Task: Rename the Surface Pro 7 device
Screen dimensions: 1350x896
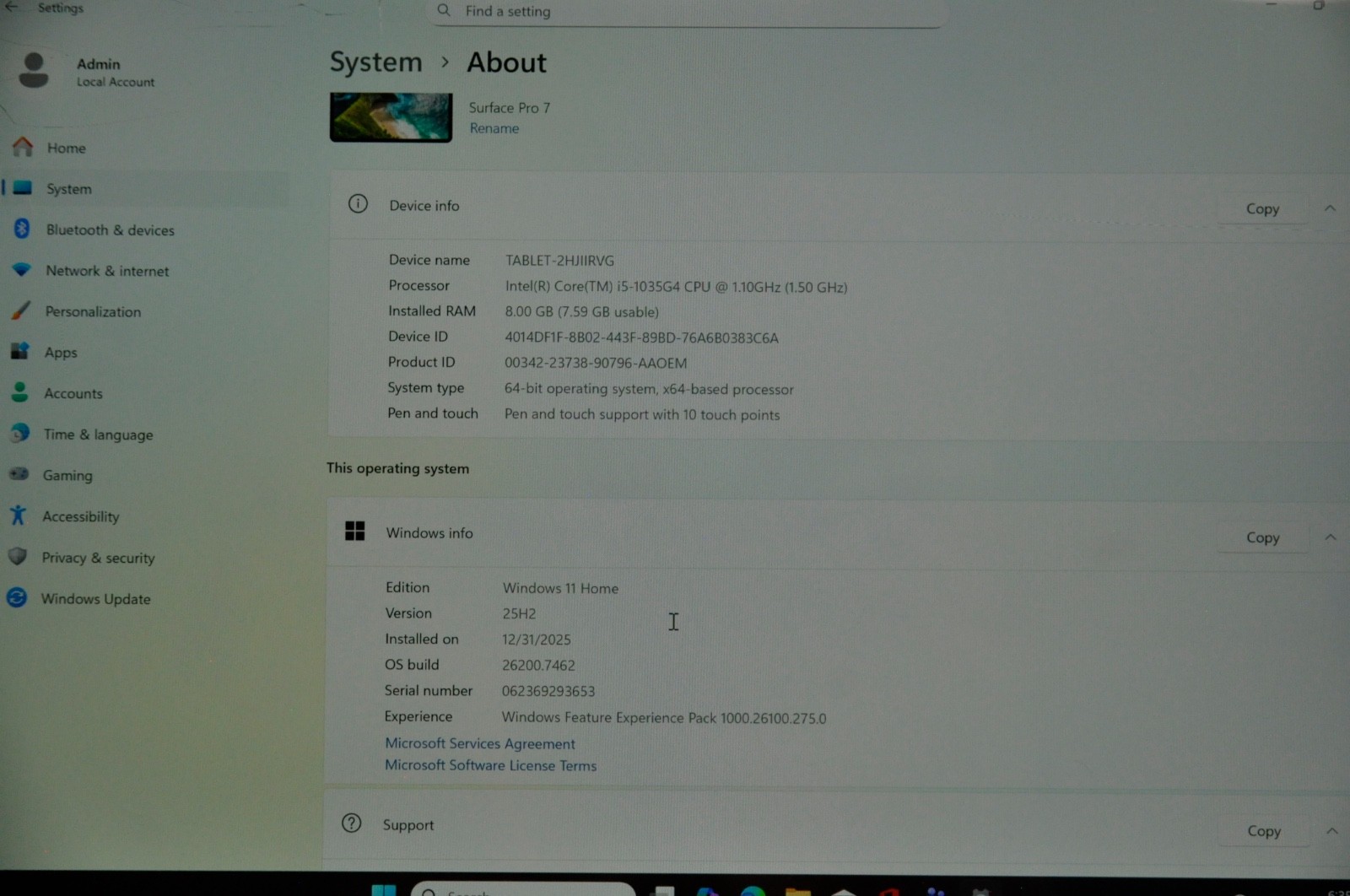Action: 494,128
